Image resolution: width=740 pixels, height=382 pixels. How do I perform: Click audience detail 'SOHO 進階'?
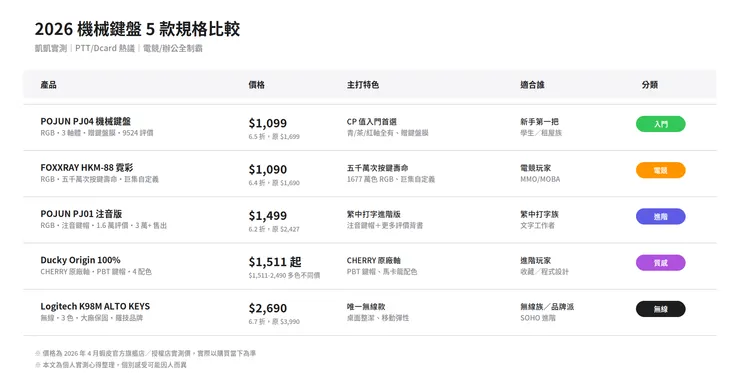(538, 318)
